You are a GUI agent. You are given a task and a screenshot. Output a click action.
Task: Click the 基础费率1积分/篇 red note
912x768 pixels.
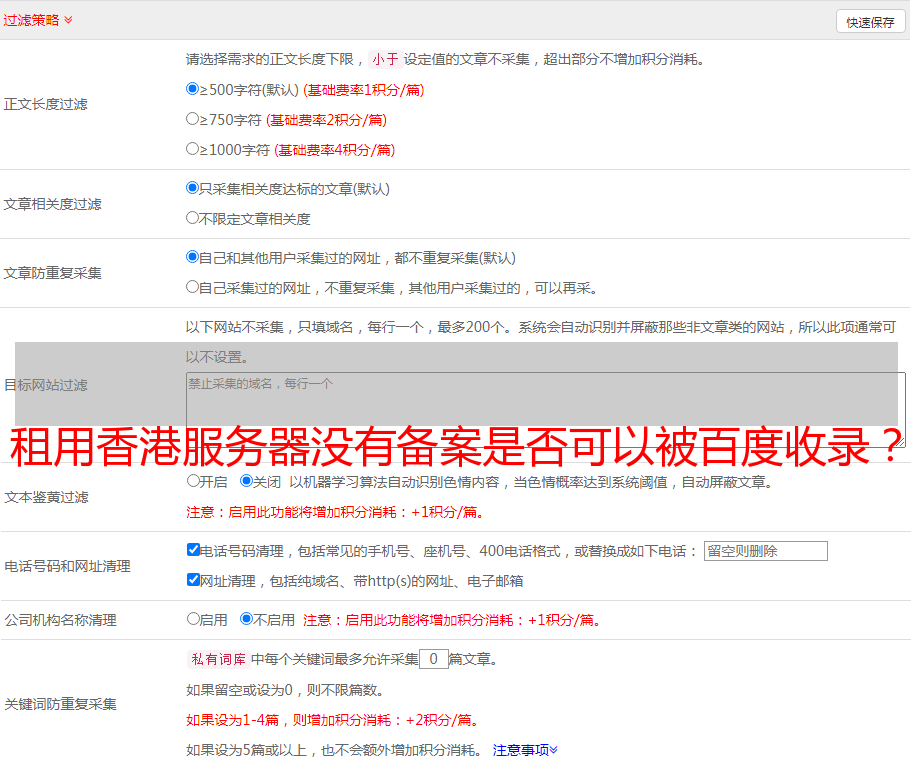[364, 90]
